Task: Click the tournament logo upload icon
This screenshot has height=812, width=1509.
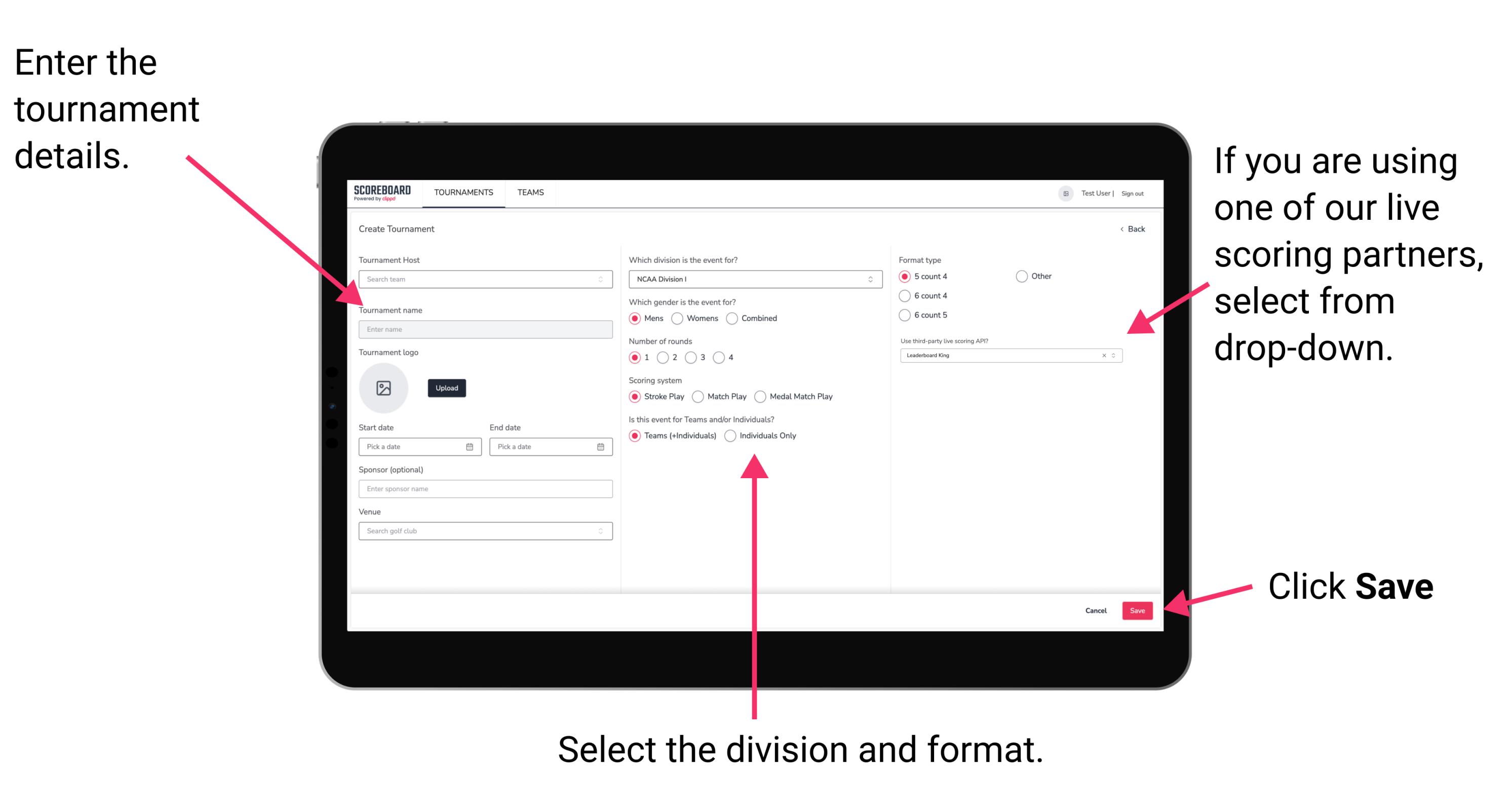Action: pyautogui.click(x=385, y=388)
